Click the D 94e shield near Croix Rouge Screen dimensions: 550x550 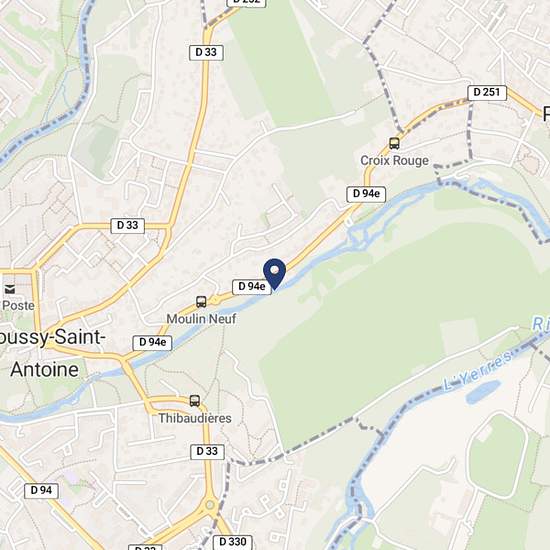click(366, 194)
